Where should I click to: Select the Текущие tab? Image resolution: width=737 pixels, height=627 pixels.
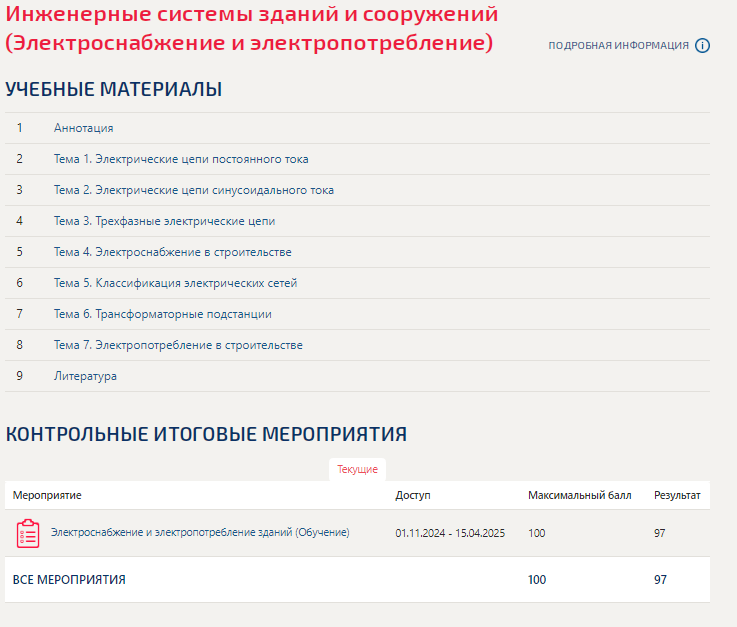pos(357,469)
